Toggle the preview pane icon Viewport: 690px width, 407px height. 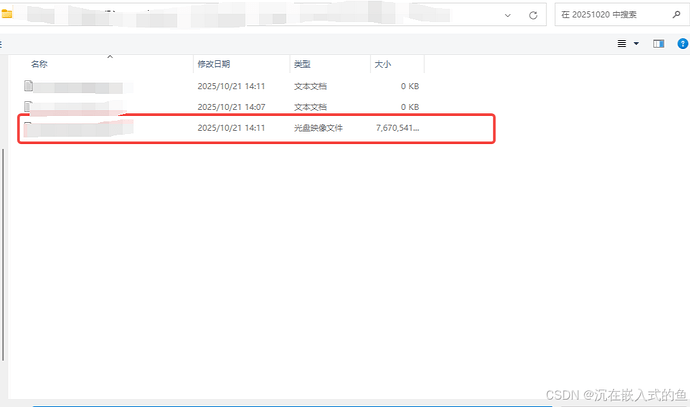click(x=658, y=43)
